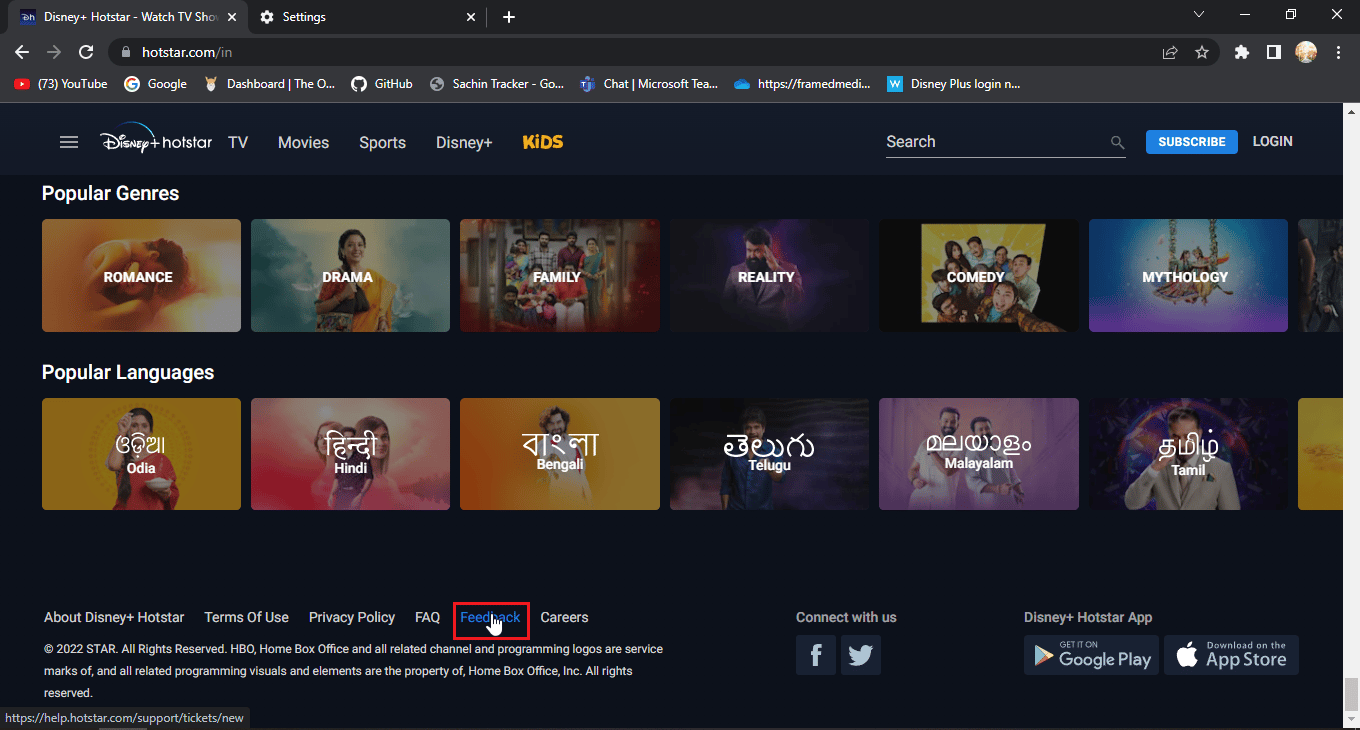This screenshot has width=1360, height=730.
Task: Click Download on the App Store badge
Action: pyautogui.click(x=1231, y=655)
